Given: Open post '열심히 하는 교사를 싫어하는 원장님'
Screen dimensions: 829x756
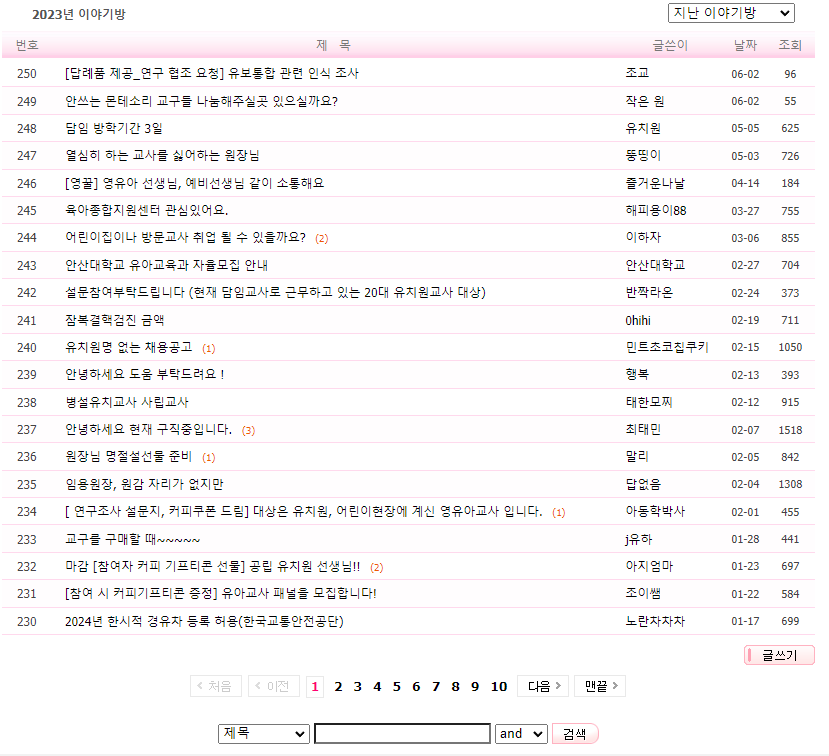Looking at the screenshot, I should coord(162,155).
